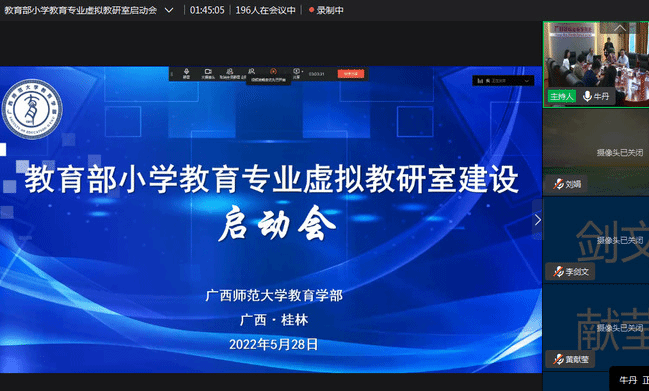The image size is (649, 391).
Task: Click 刘娟's muted microphone icon
Action: [x=558, y=184]
